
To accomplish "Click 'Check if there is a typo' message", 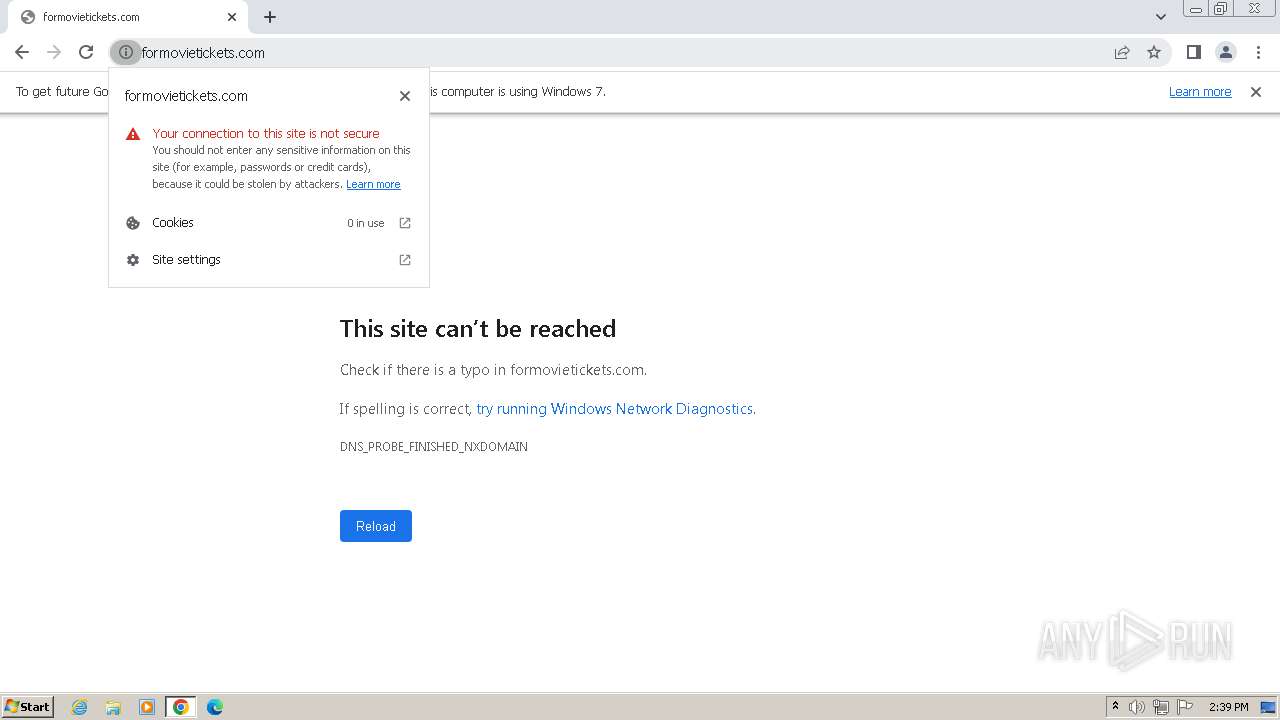I will tap(493, 370).
